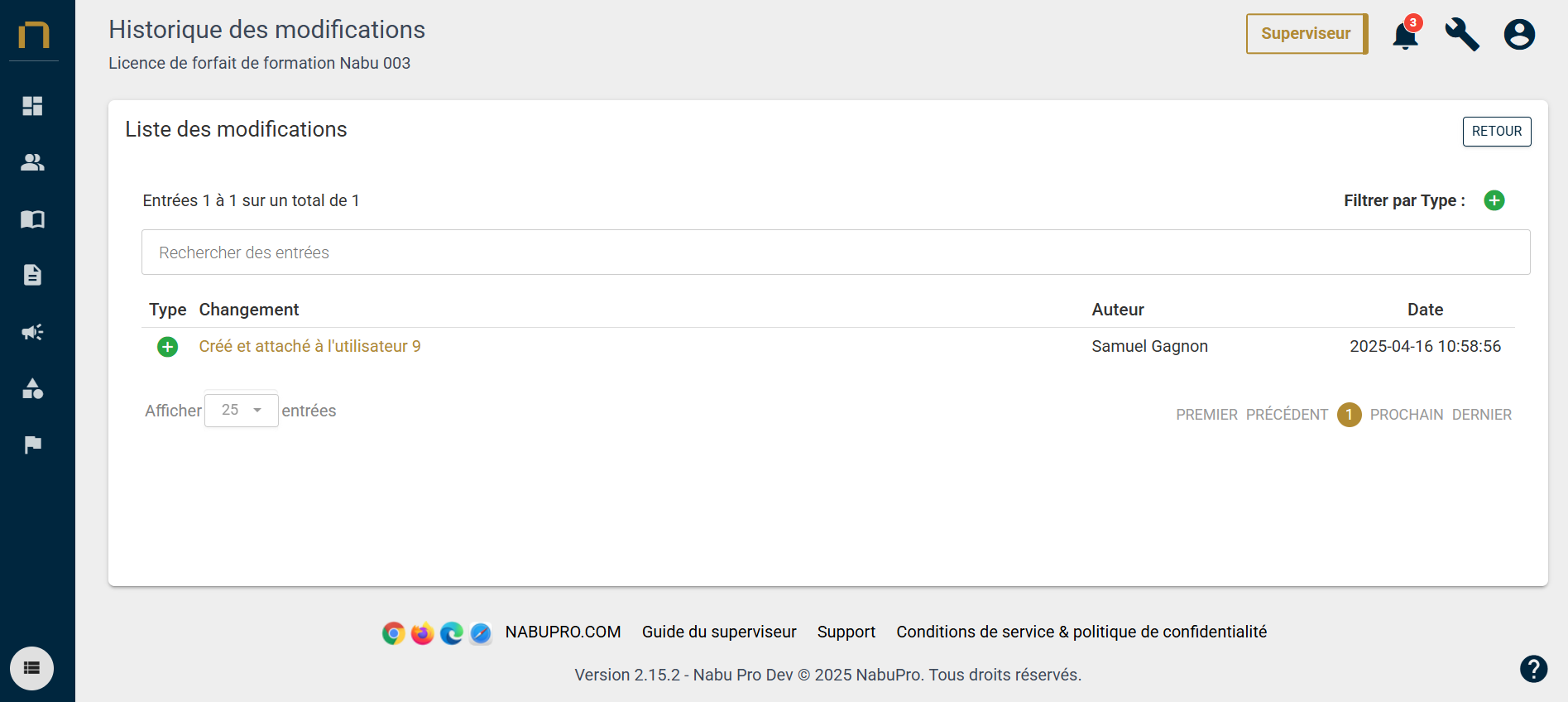The height and width of the screenshot is (702, 1568).
Task: Open the wrench settings tools icon
Action: [1462, 35]
